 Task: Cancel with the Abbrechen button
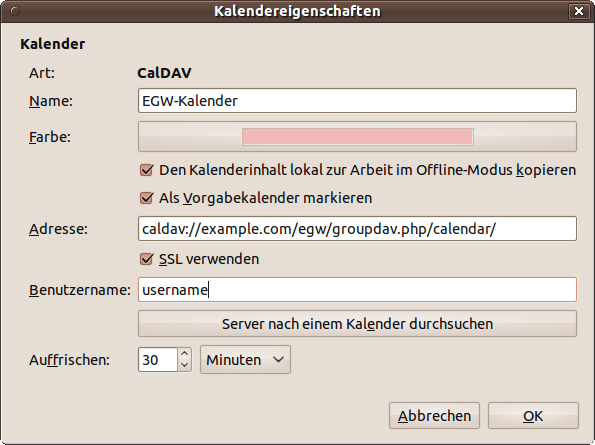point(434,416)
